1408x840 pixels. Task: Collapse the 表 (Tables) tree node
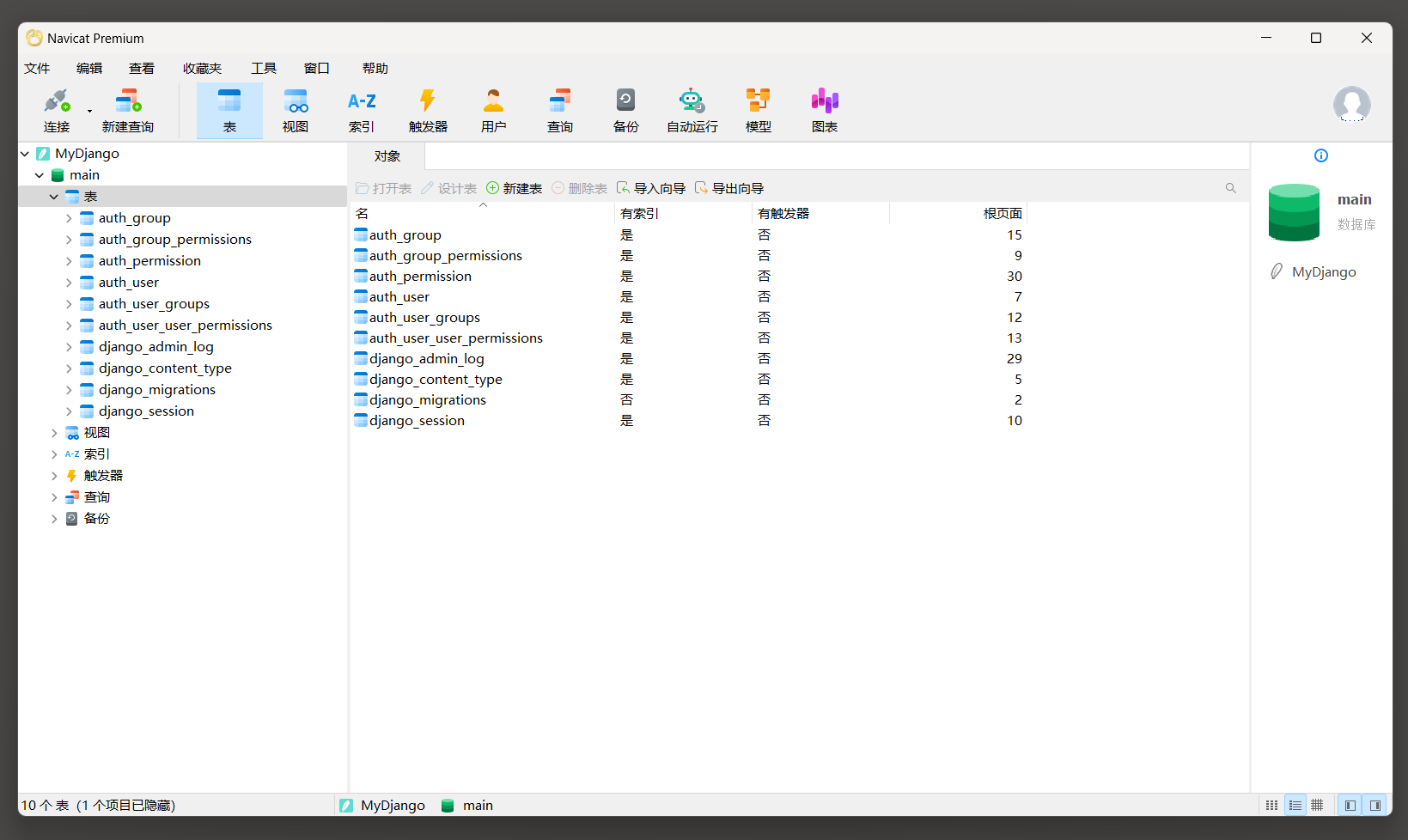pos(54,197)
